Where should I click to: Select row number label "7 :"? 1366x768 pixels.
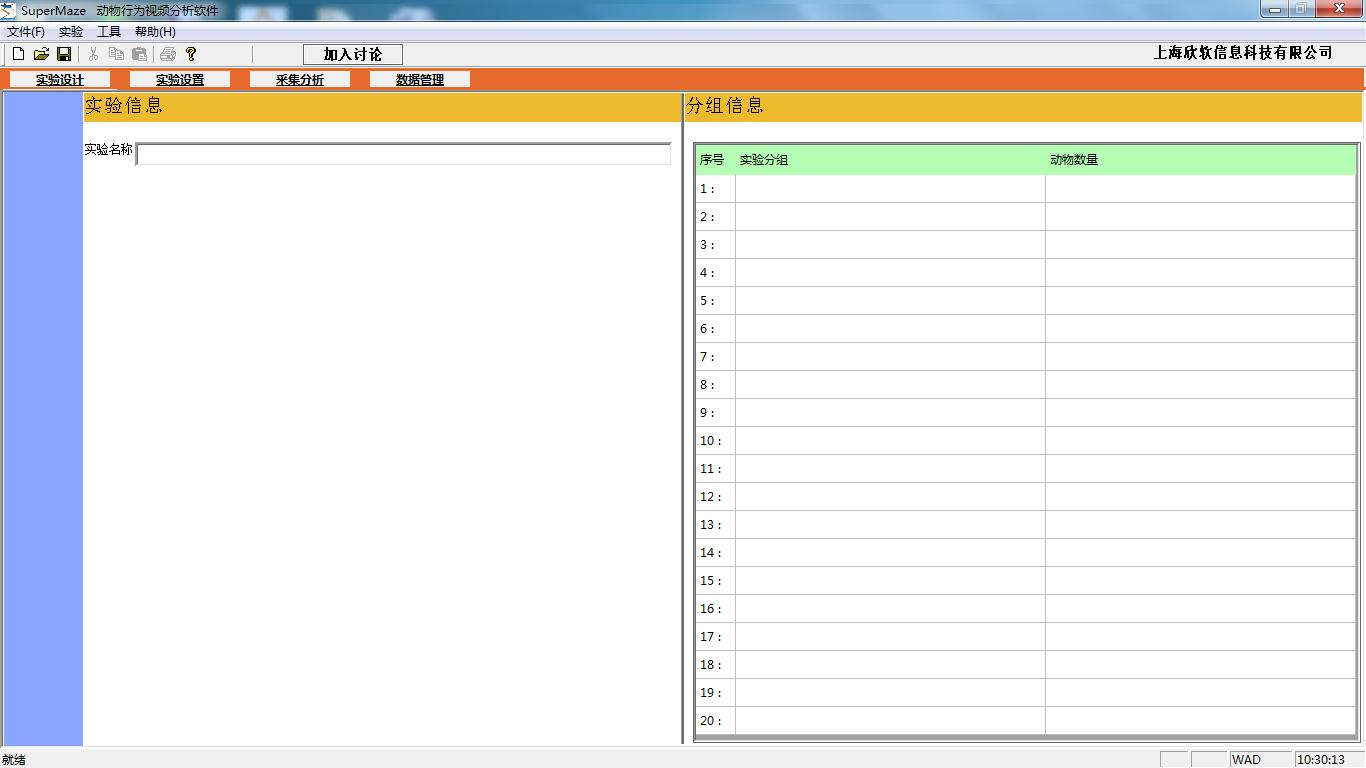(x=708, y=357)
